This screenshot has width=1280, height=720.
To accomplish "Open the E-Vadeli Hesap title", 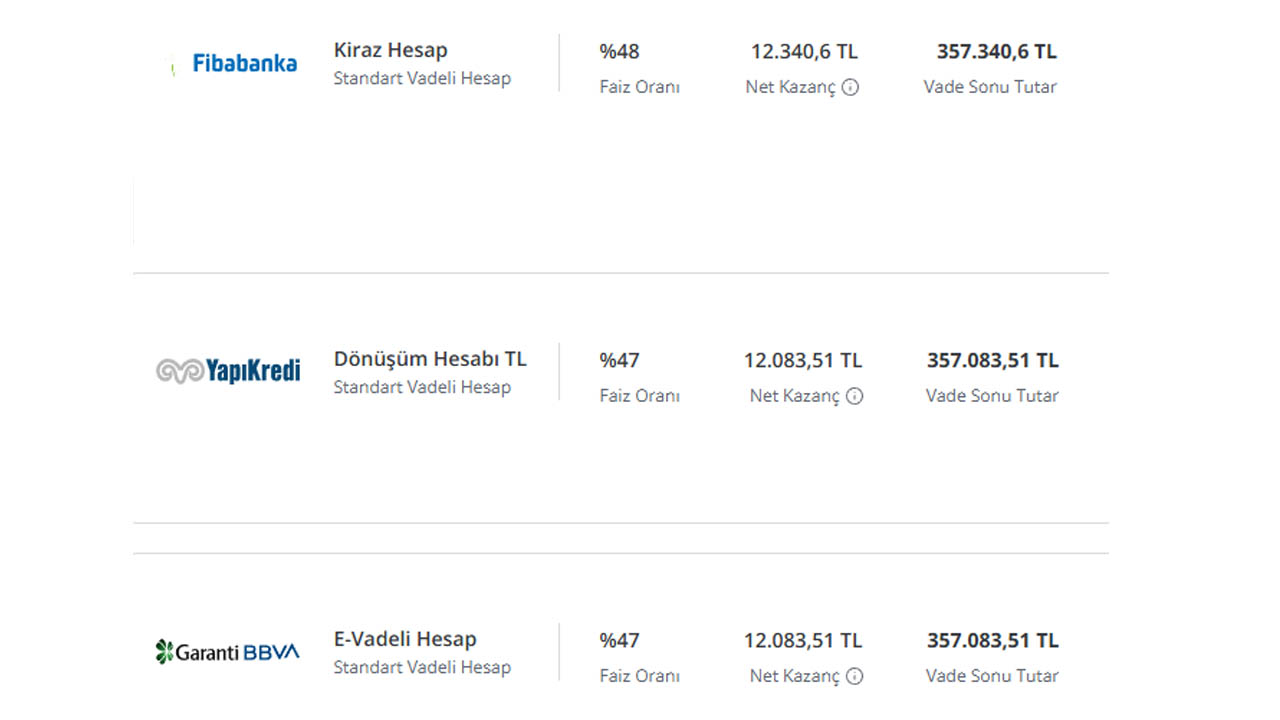I will pos(405,639).
